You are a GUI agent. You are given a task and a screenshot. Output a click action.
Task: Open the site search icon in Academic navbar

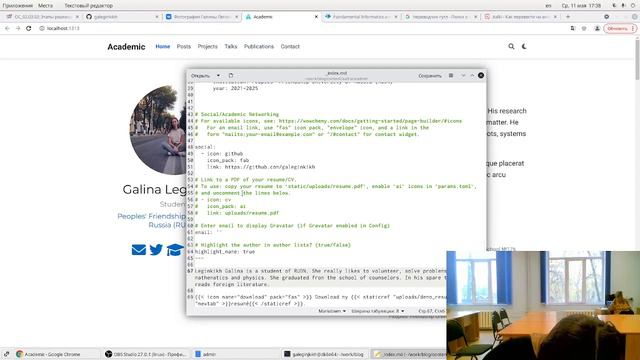(x=511, y=47)
